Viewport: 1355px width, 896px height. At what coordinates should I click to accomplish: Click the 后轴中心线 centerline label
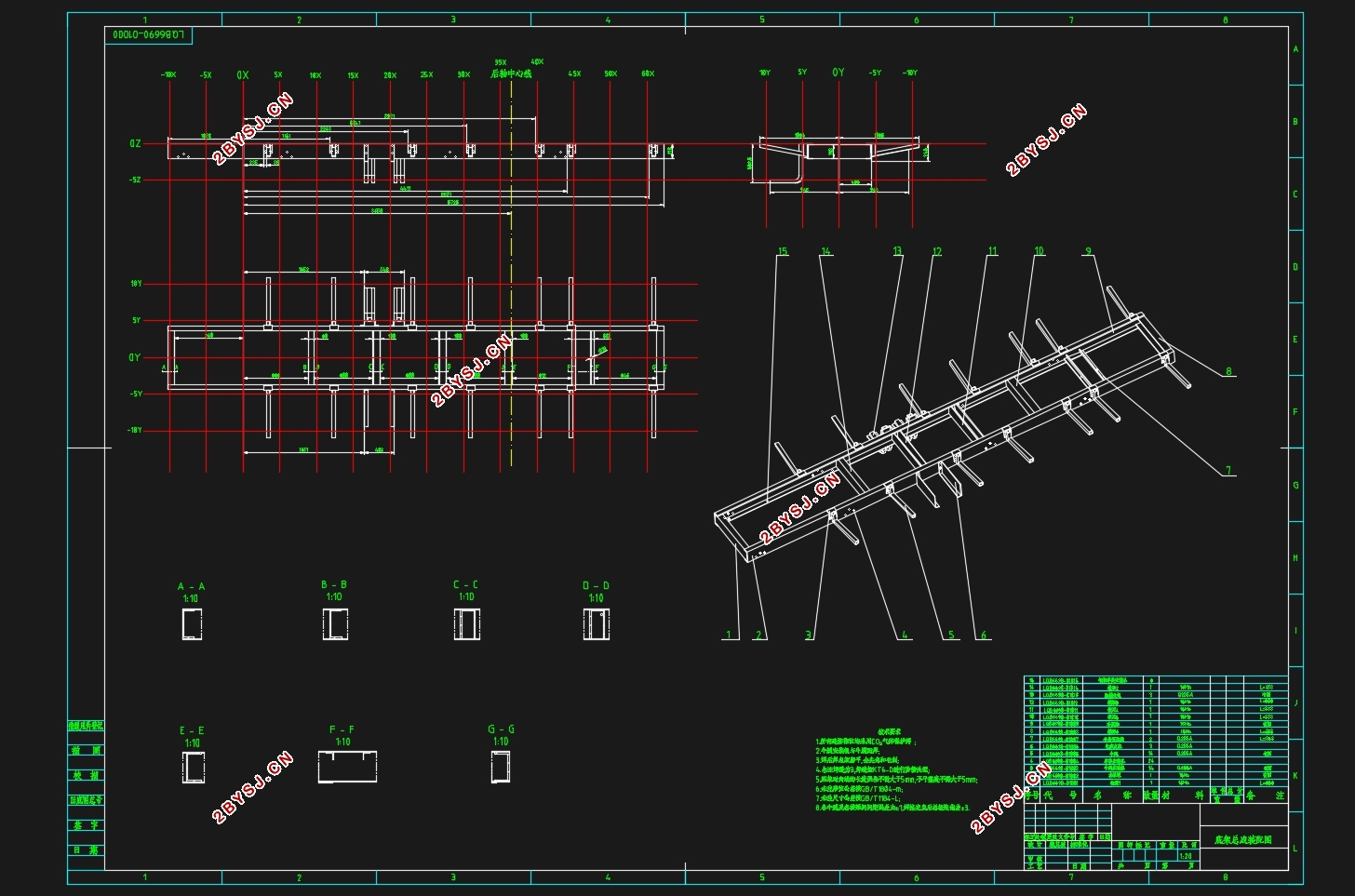click(511, 74)
